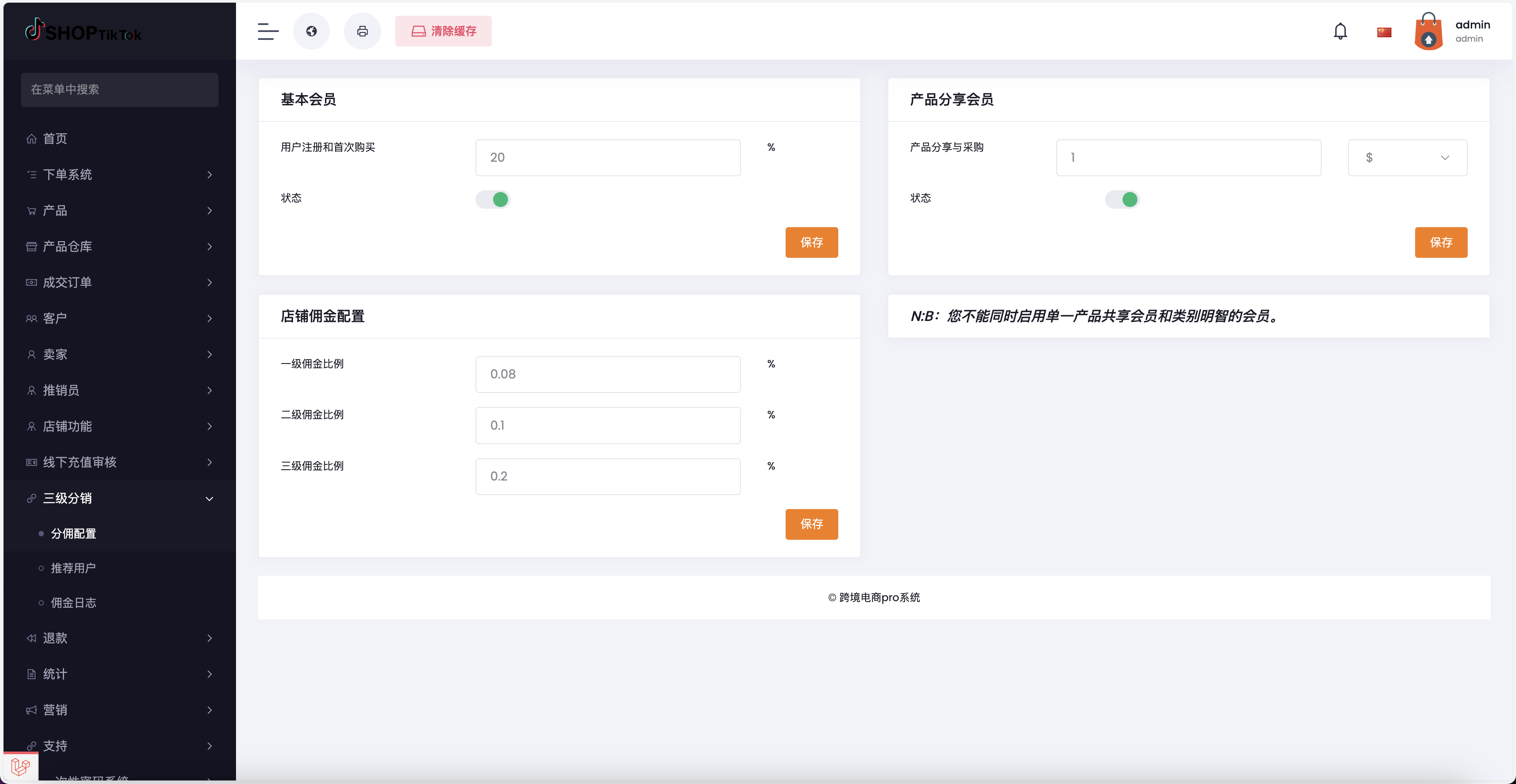Click the 产品 products icon in the sidebar
This screenshot has height=784, width=1516.
coord(32,210)
